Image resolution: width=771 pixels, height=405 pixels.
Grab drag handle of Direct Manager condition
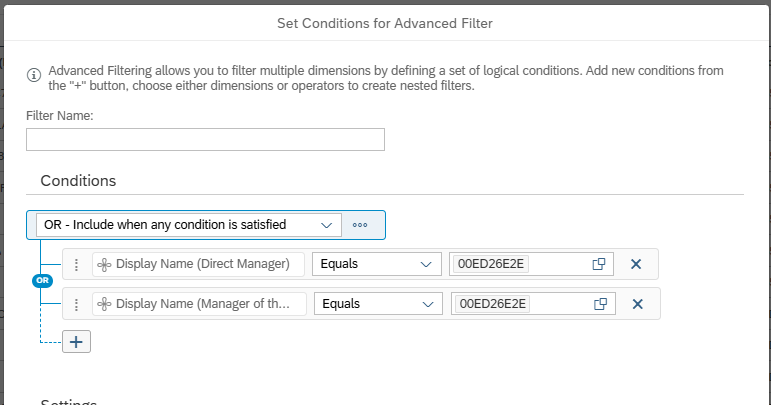tap(76, 264)
